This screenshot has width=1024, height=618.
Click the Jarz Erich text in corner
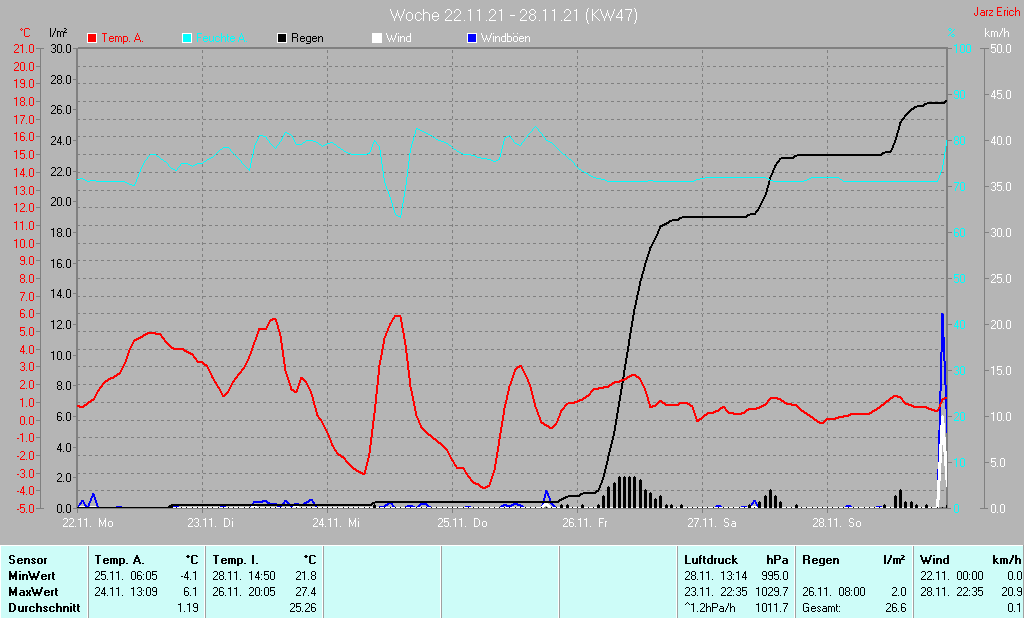tap(997, 13)
